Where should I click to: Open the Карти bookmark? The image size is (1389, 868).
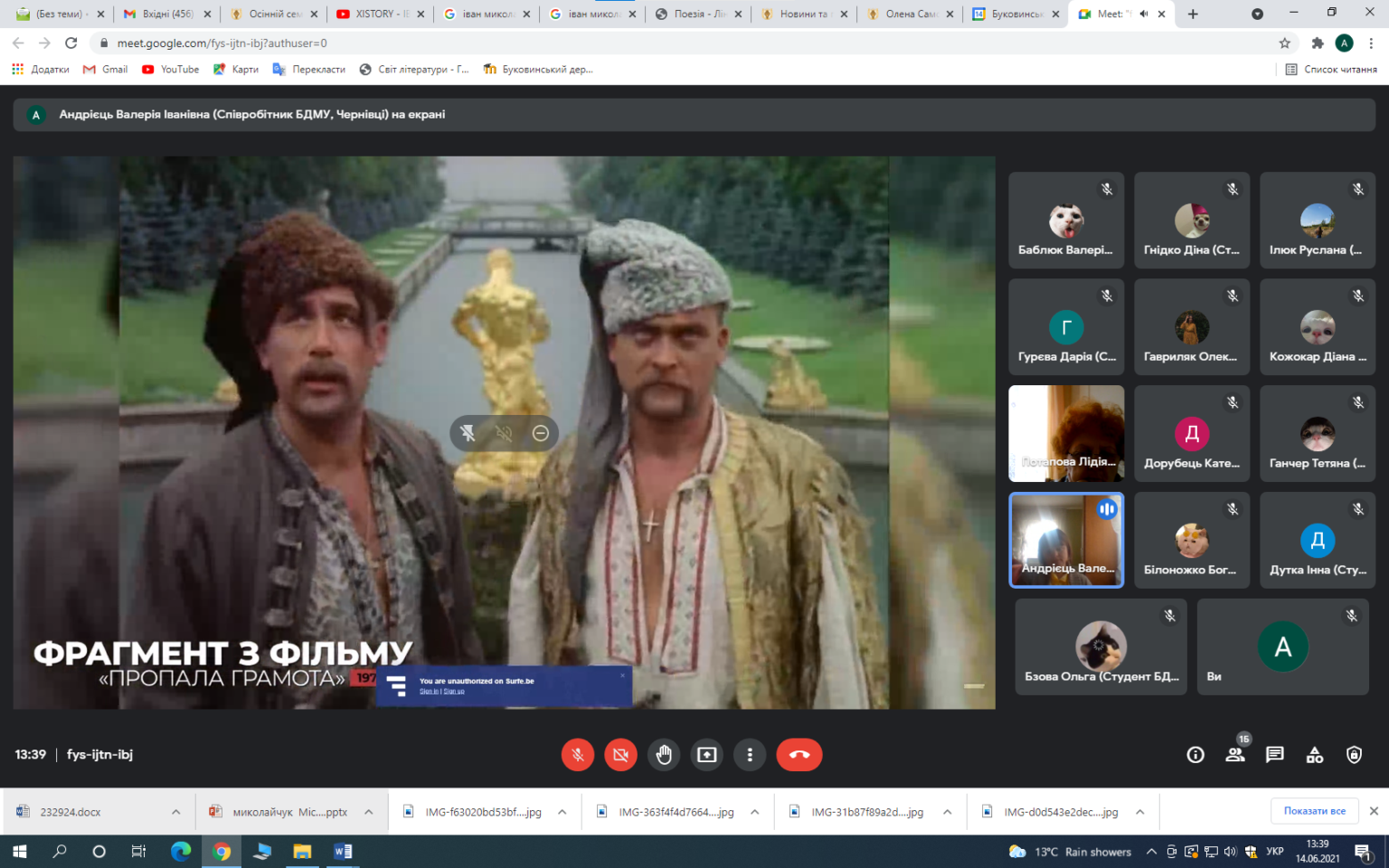[236, 69]
